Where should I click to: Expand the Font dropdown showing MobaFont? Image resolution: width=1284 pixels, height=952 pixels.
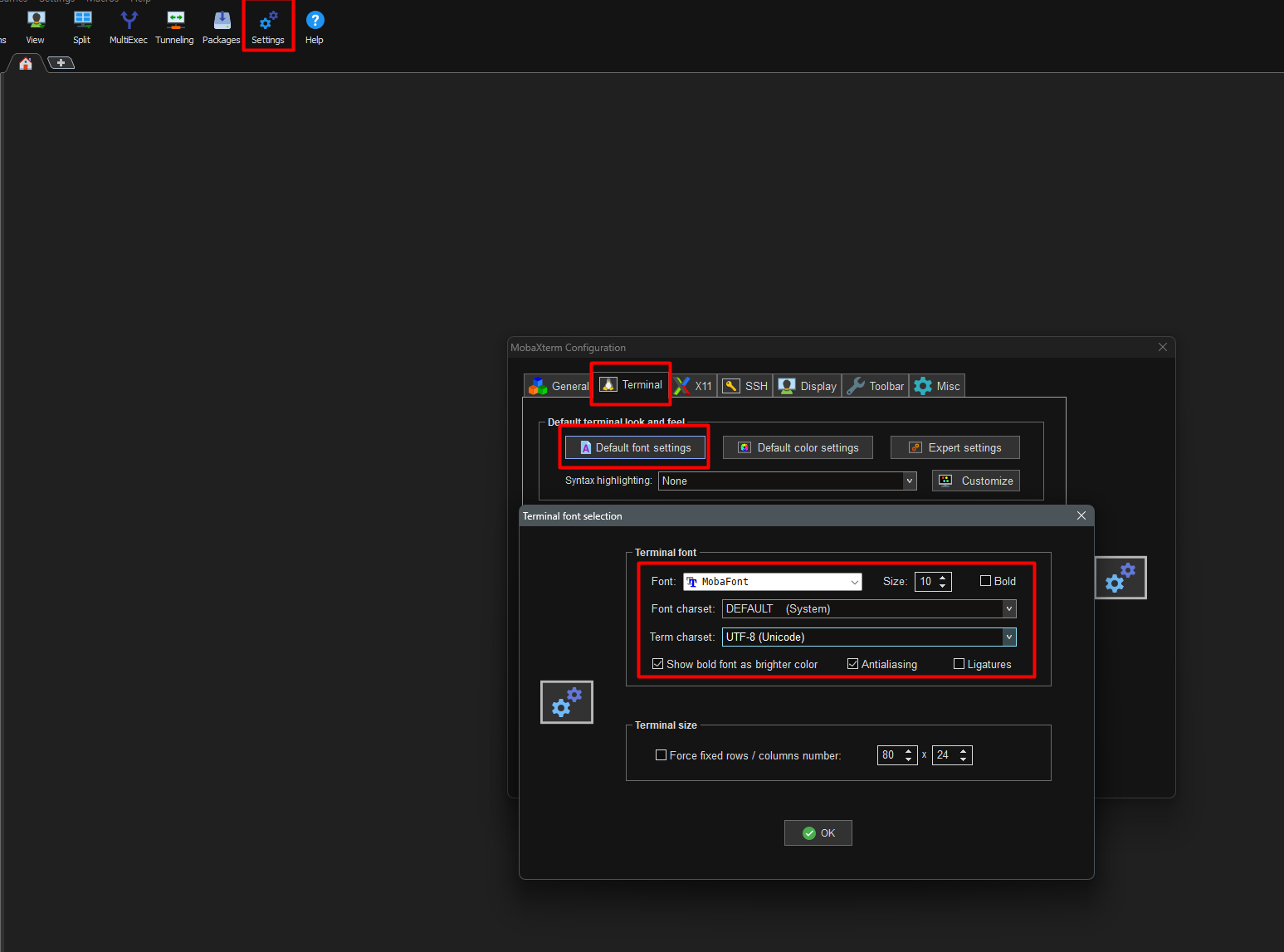855,582
